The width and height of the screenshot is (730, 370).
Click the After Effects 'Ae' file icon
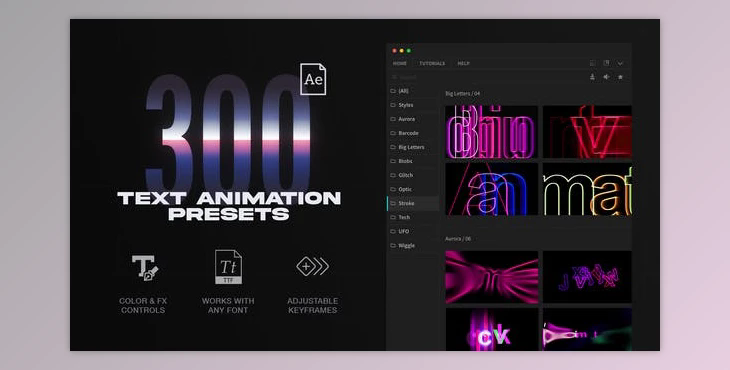[x=313, y=79]
